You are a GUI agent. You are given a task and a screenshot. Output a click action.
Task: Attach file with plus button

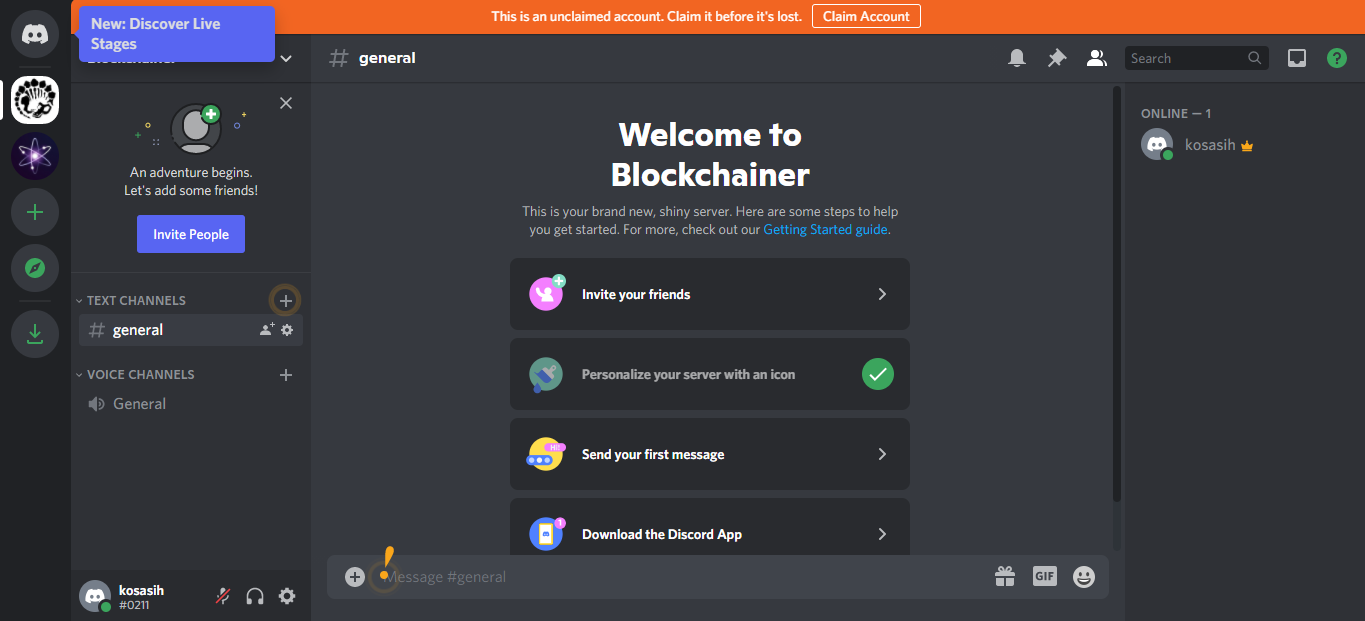(x=355, y=577)
